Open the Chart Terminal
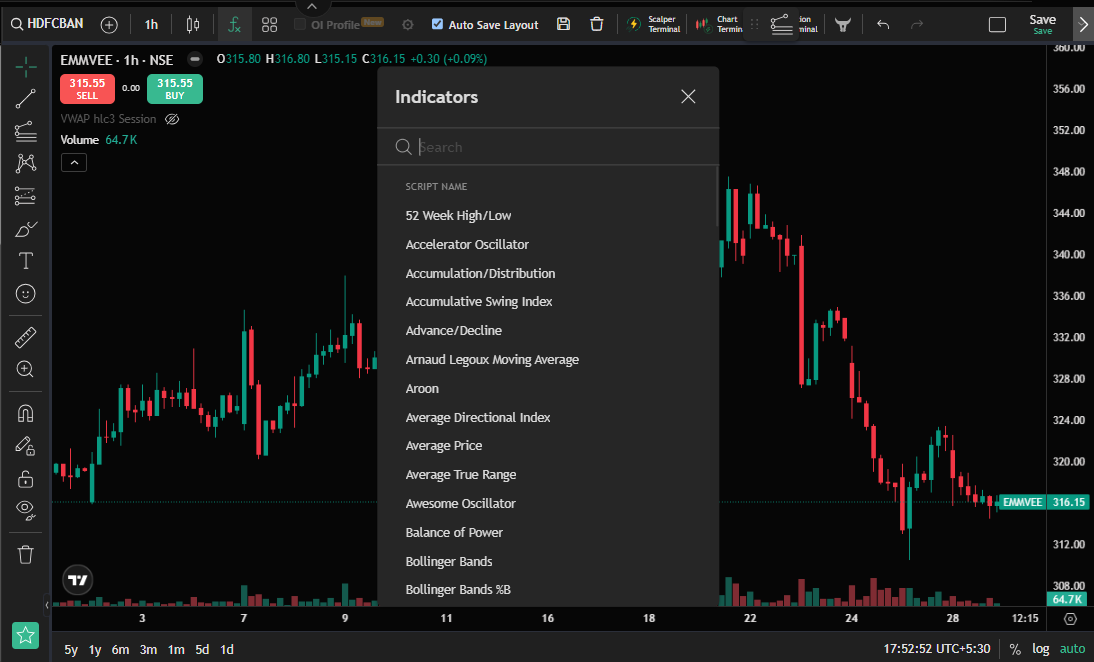 [719, 24]
